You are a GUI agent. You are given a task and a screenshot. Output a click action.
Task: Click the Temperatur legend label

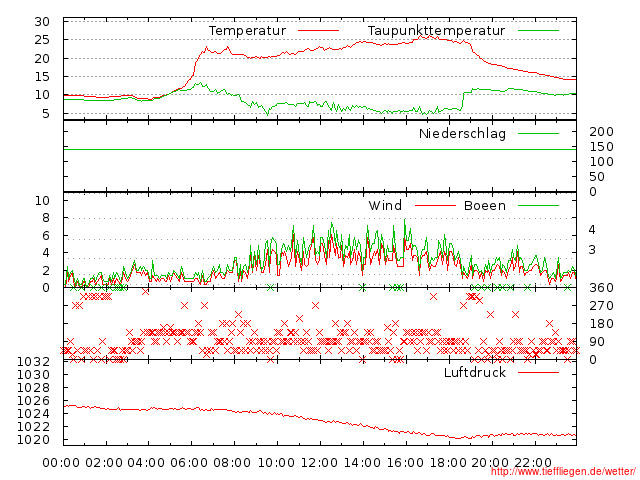(247, 31)
